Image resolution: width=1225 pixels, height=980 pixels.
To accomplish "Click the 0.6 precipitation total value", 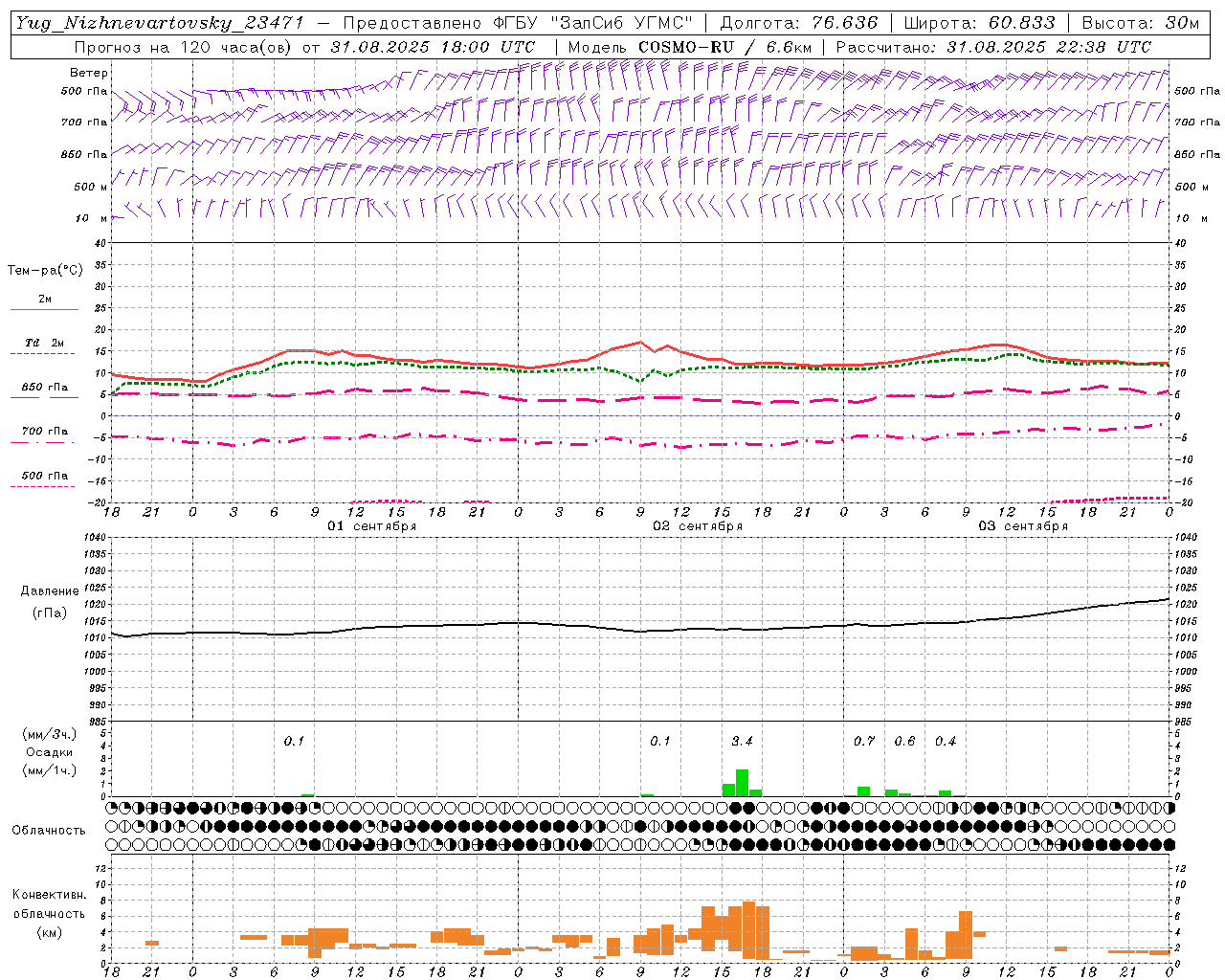I will click(x=904, y=741).
